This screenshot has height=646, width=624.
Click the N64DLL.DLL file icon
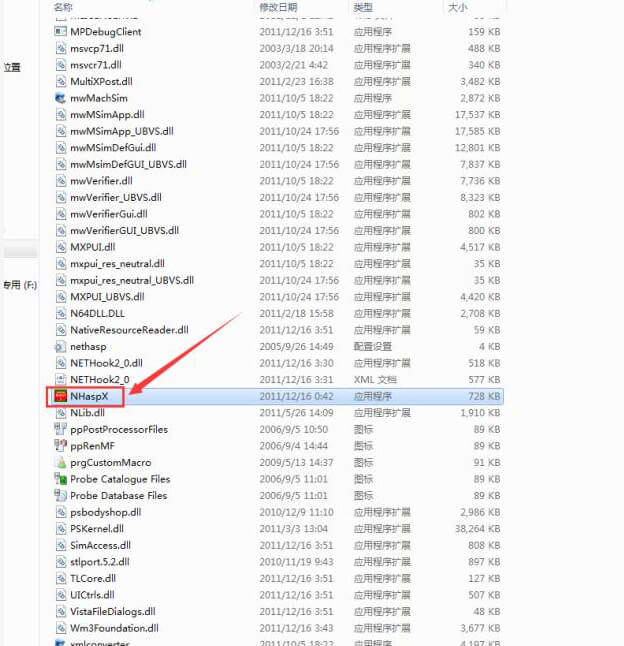coord(61,314)
